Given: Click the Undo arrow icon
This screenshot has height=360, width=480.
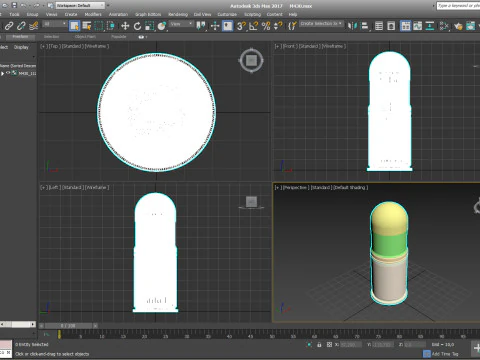Looking at the screenshot, I should coord(23,5).
